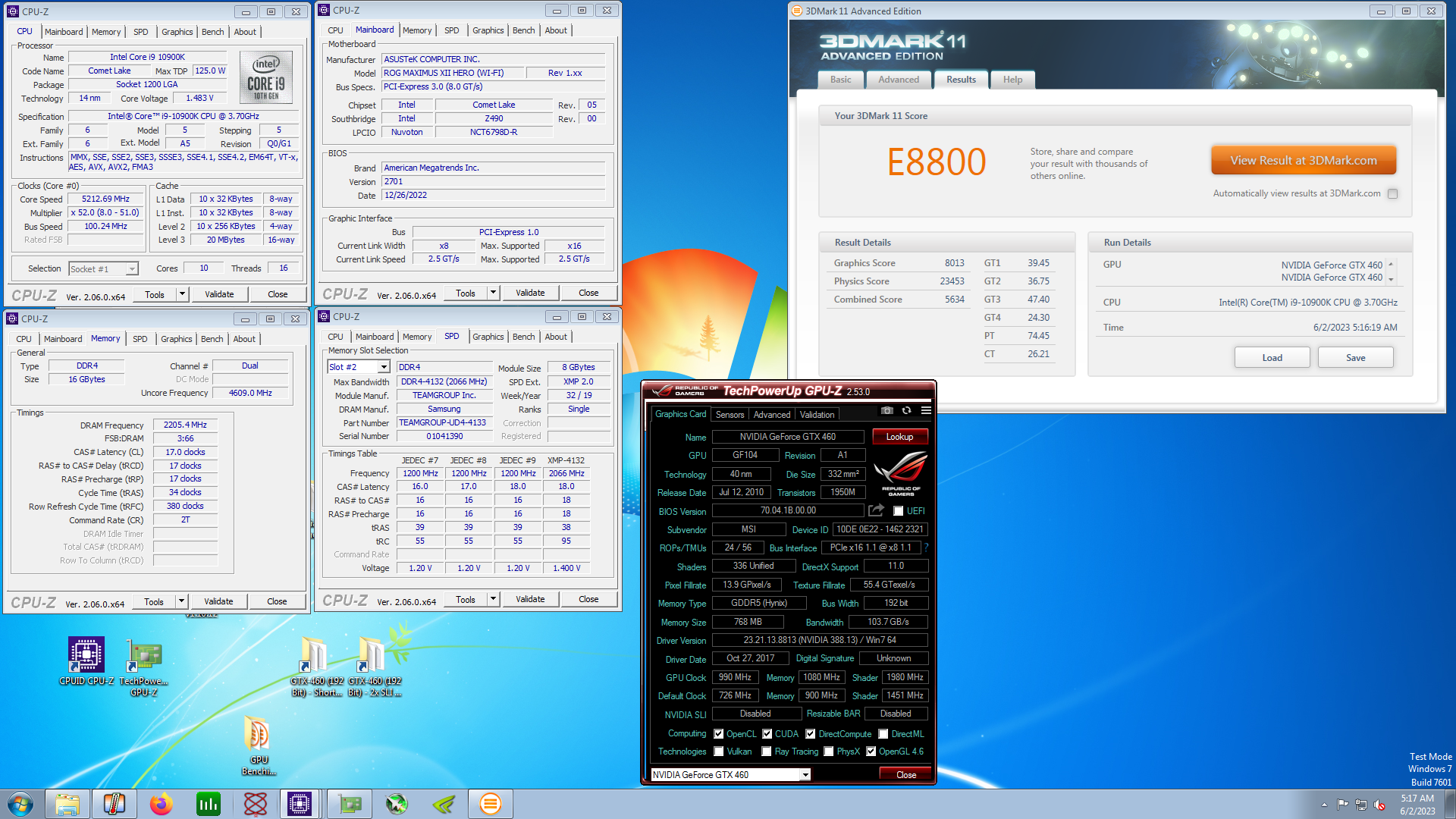Viewport: 1456px width, 819px height.
Task: Open the GPU Benchi desktop folder
Action: click(259, 745)
